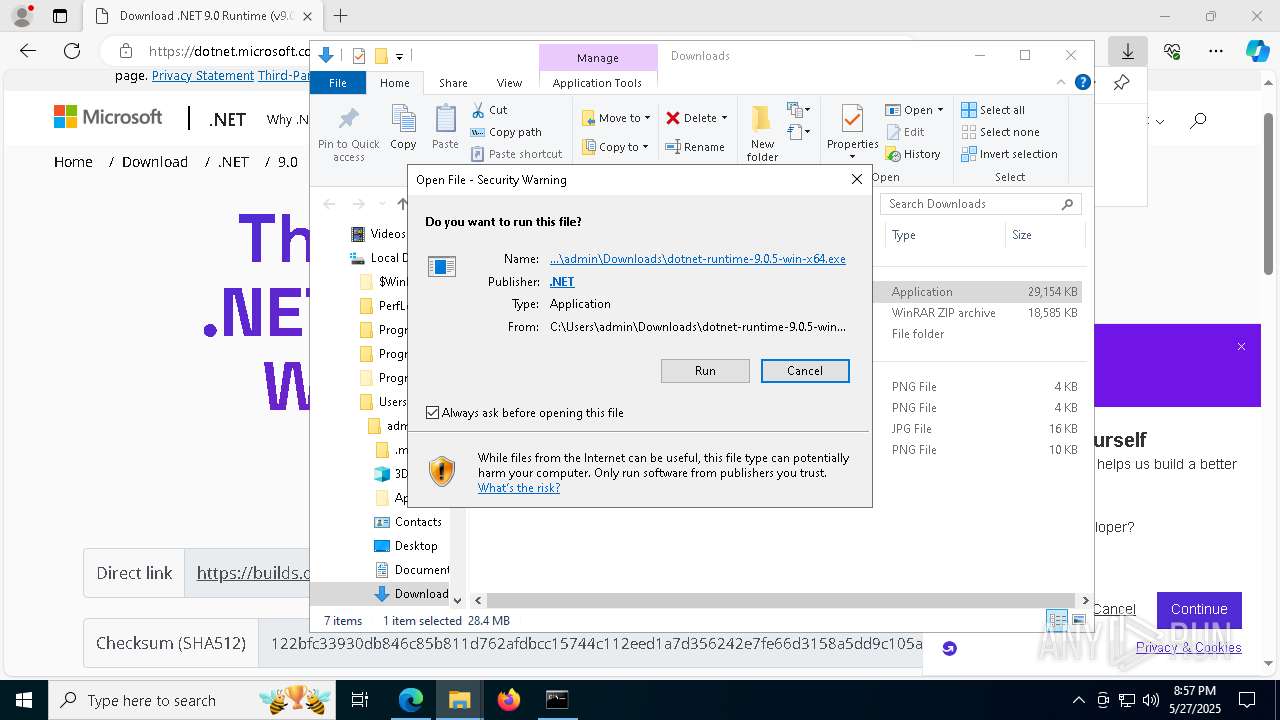Viewport: 1280px width, 720px height.
Task: Open the Quick Access Toolbar customize dropdown
Action: 399,56
